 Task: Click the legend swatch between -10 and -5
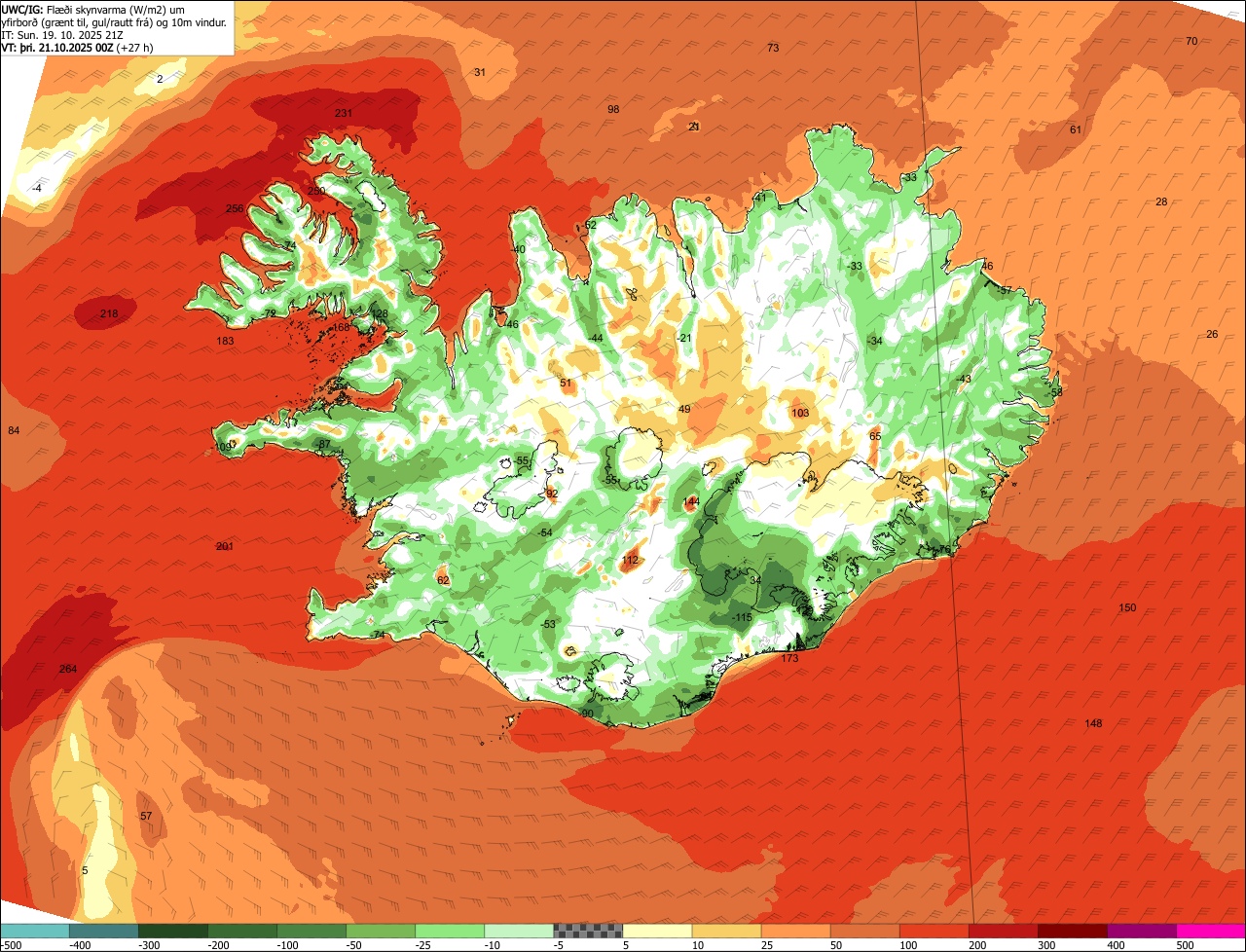[x=519, y=931]
